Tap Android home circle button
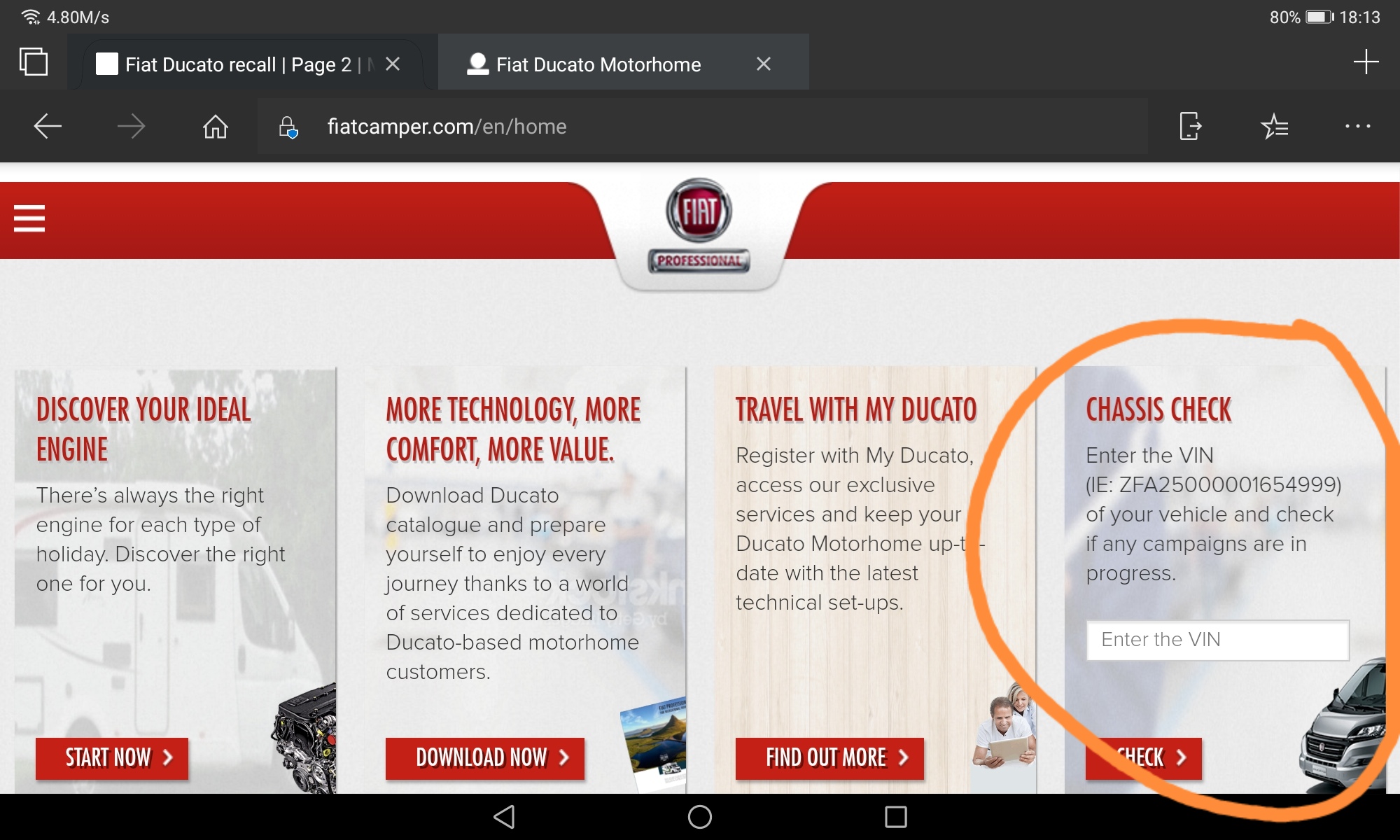1400x840 pixels. (x=700, y=817)
